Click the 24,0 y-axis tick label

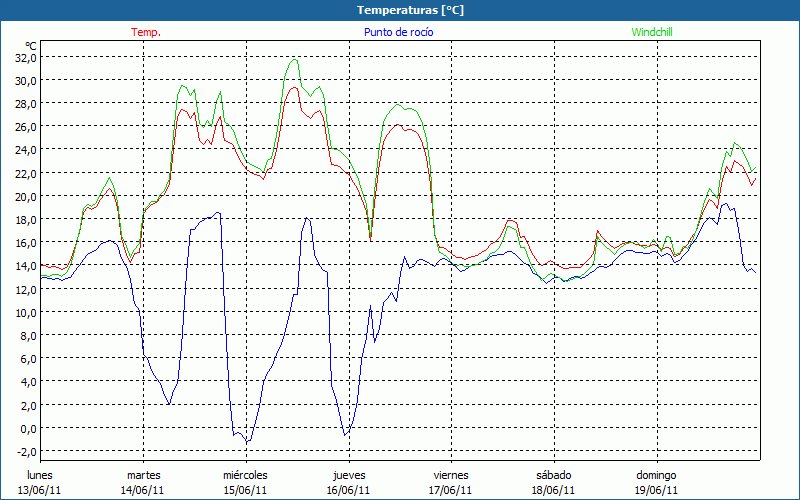point(25,150)
